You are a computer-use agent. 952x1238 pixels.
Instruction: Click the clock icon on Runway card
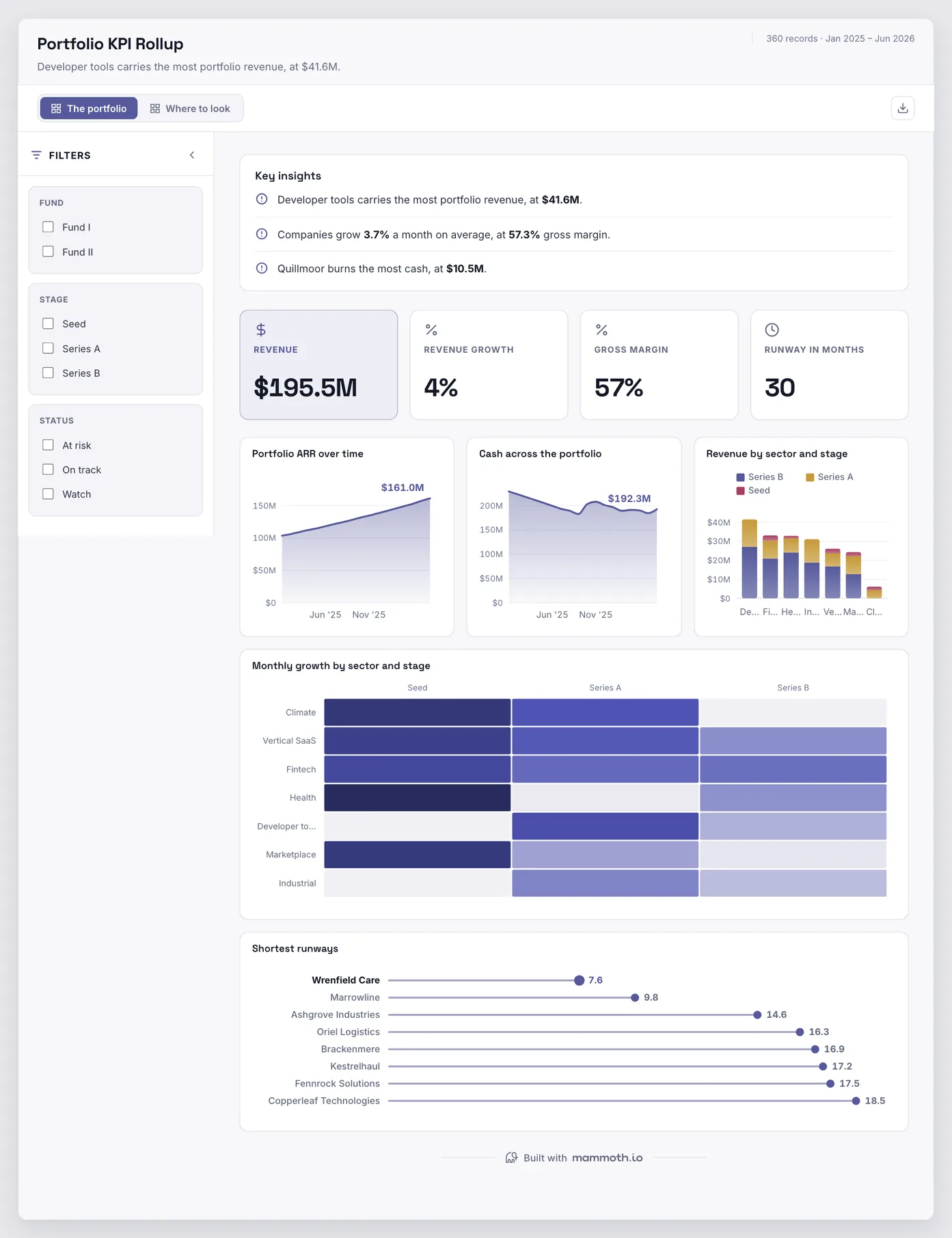pos(772,329)
